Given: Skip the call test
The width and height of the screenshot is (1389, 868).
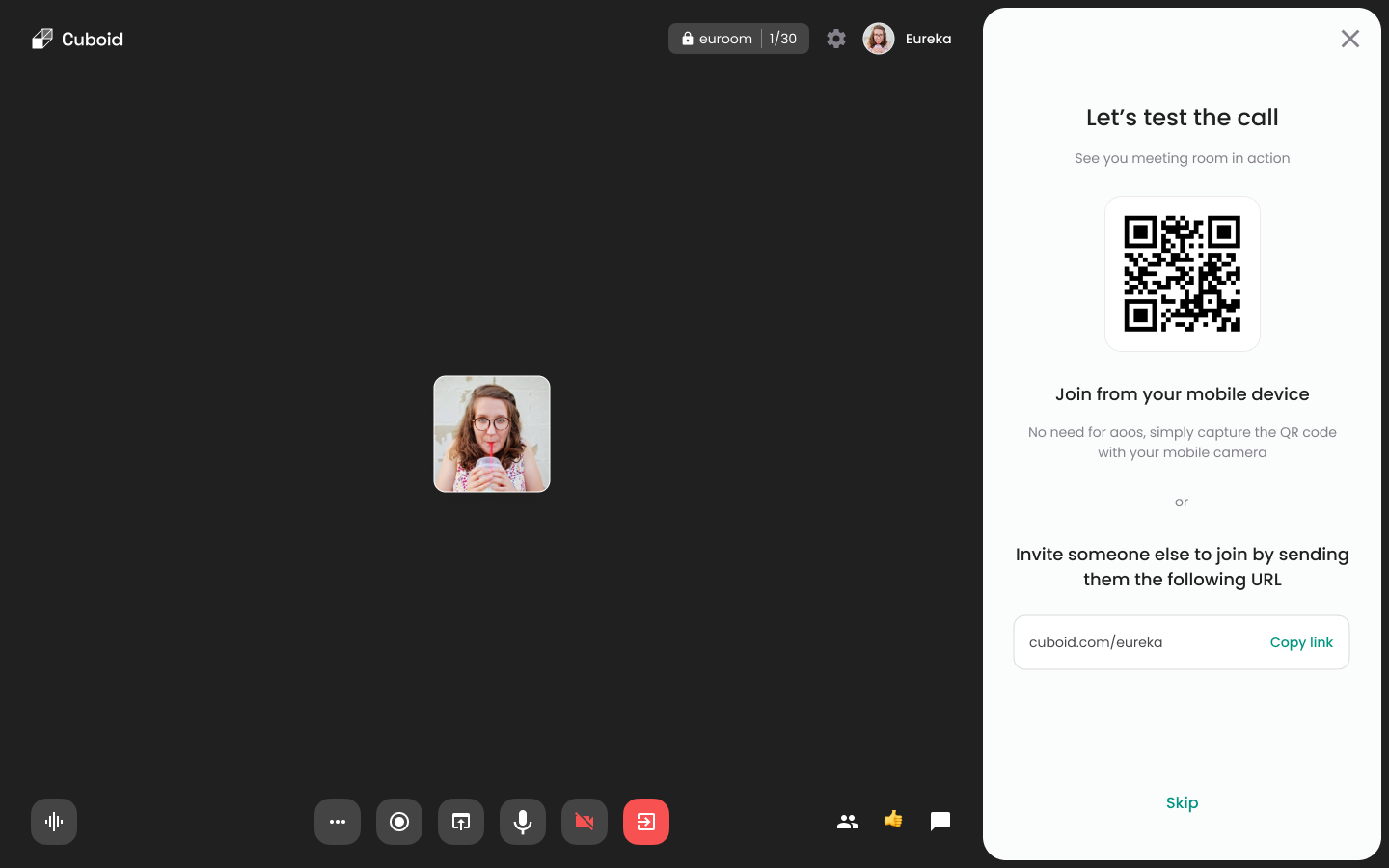Looking at the screenshot, I should coord(1182,802).
